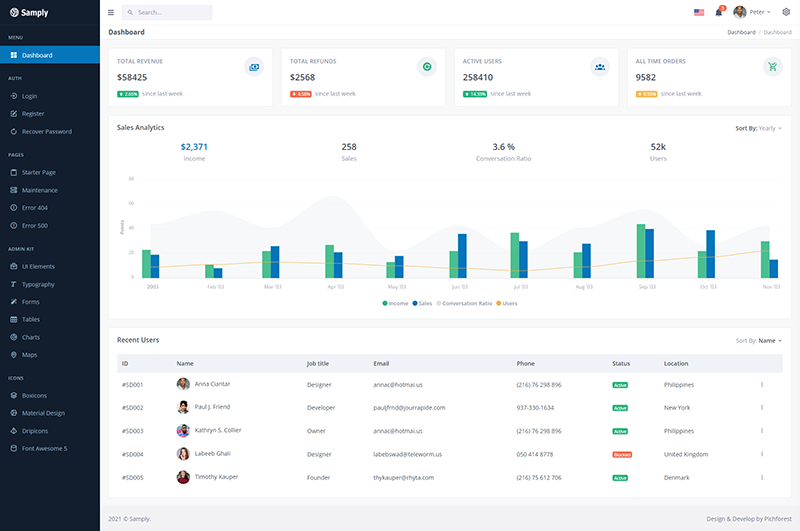Open row options for Anna Ciantar
This screenshot has height=531, width=800.
(762, 385)
